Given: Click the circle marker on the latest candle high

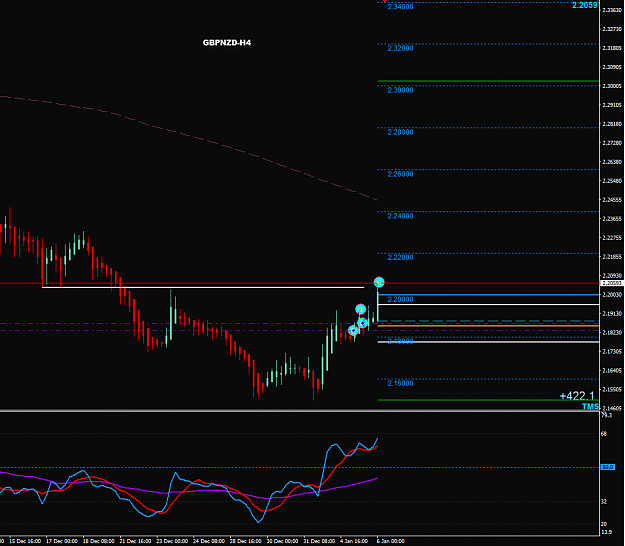Looking at the screenshot, I should pyautogui.click(x=379, y=282).
